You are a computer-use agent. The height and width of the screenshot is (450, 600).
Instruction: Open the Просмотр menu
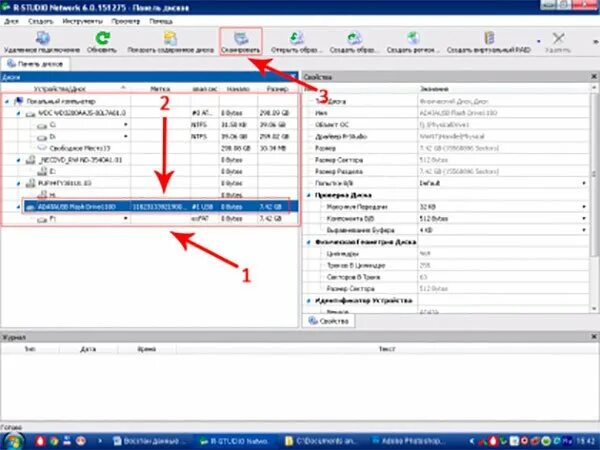[x=126, y=21]
